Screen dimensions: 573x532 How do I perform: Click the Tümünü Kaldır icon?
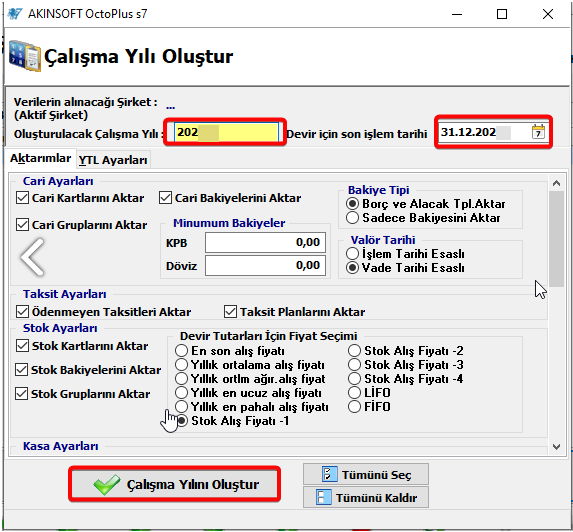(323, 498)
